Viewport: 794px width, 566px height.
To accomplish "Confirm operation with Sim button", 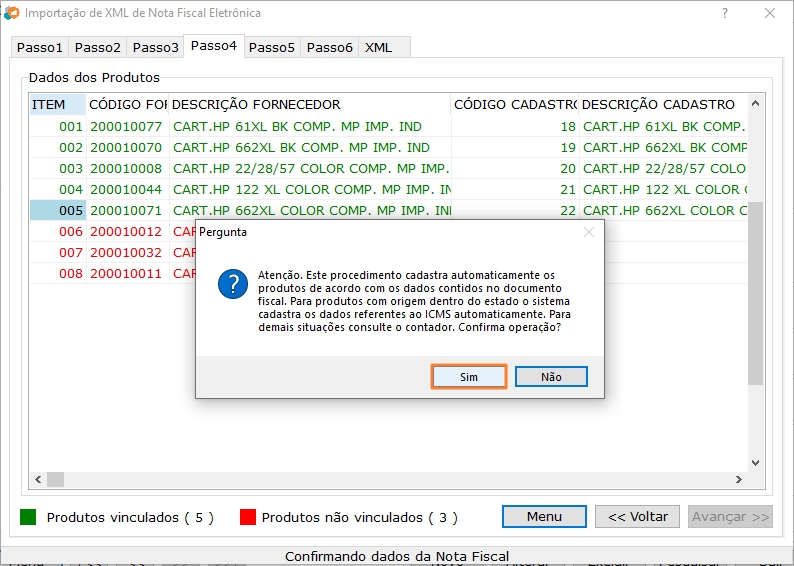I will tap(469, 377).
